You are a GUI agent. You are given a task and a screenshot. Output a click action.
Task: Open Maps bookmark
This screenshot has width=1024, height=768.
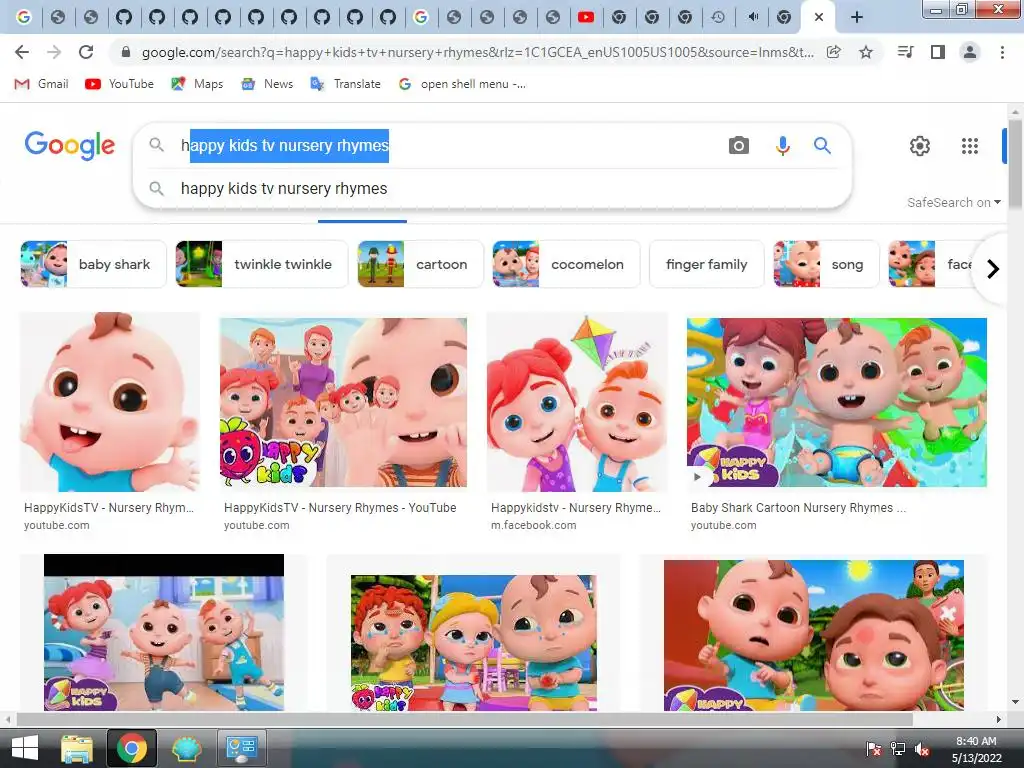[x=197, y=84]
